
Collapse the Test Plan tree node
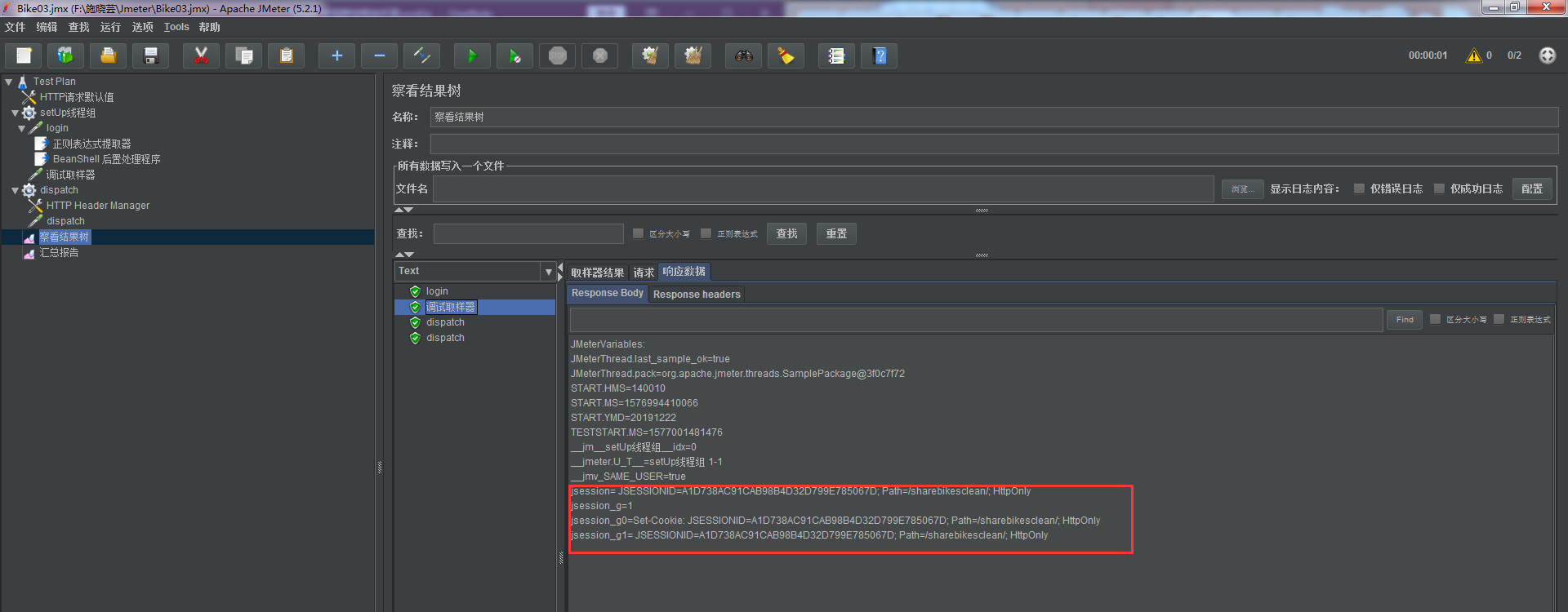pyautogui.click(x=8, y=82)
